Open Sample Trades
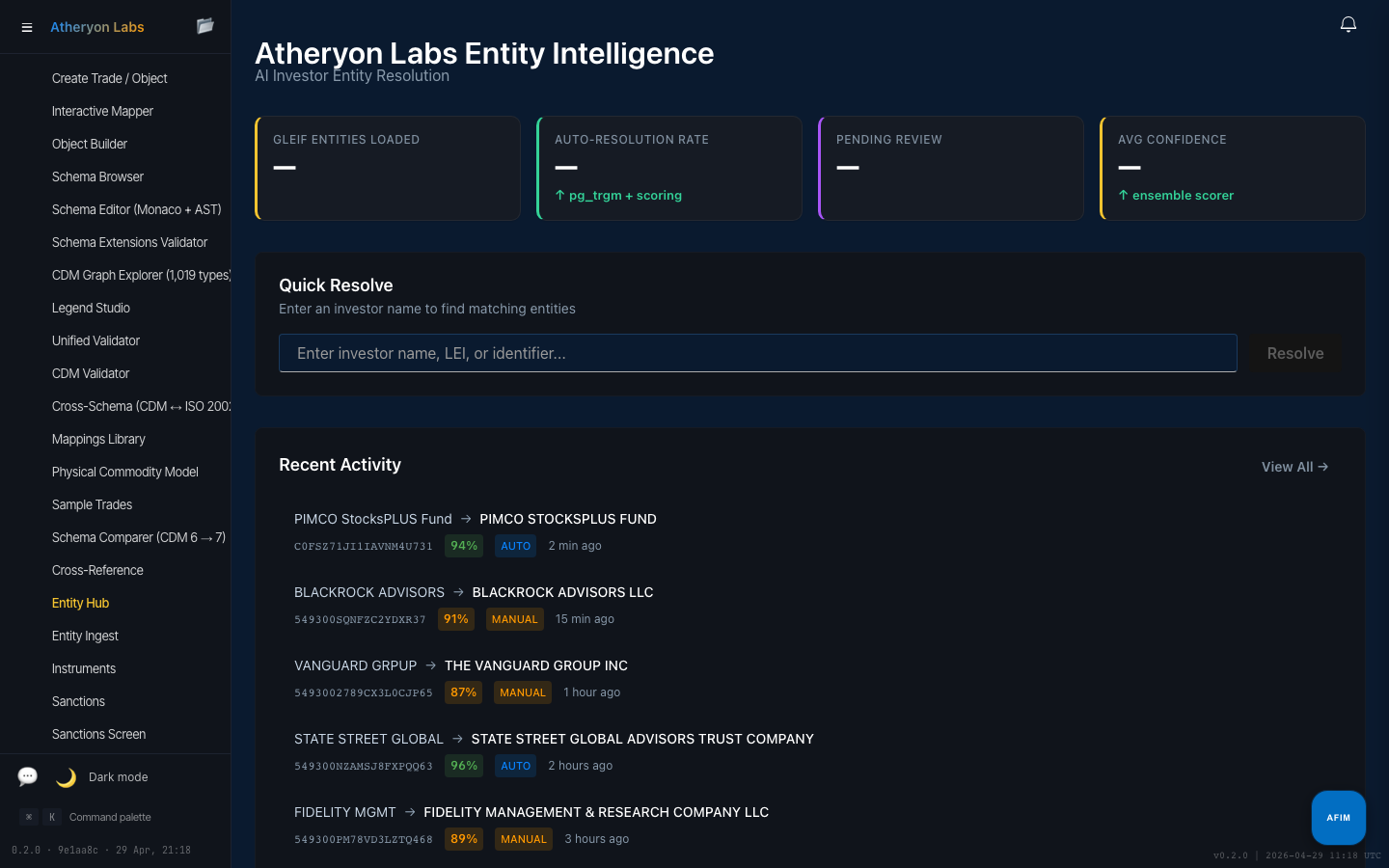The image size is (1389, 868). point(92,504)
